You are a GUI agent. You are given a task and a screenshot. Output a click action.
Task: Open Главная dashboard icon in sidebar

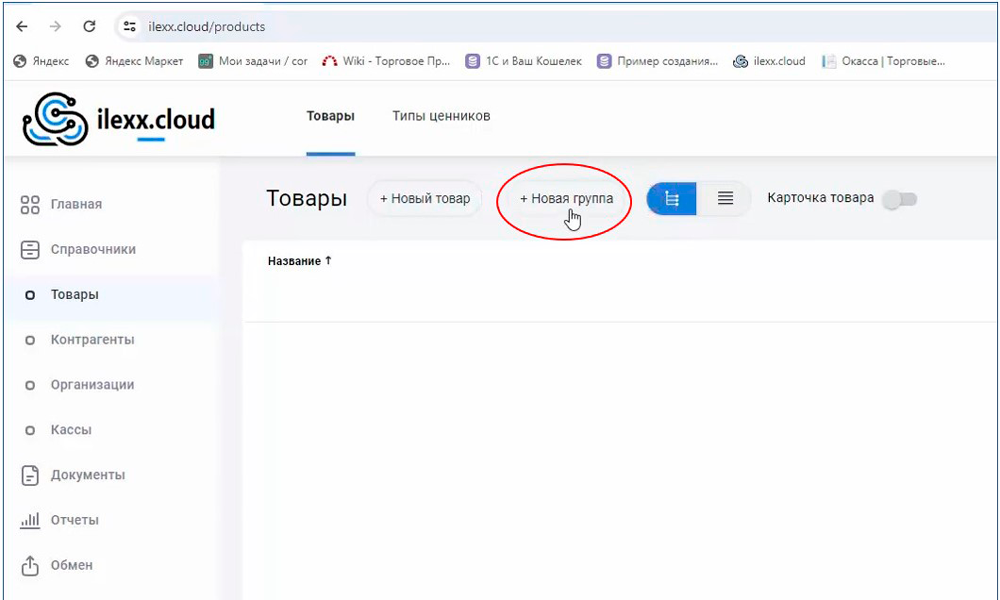pos(30,204)
